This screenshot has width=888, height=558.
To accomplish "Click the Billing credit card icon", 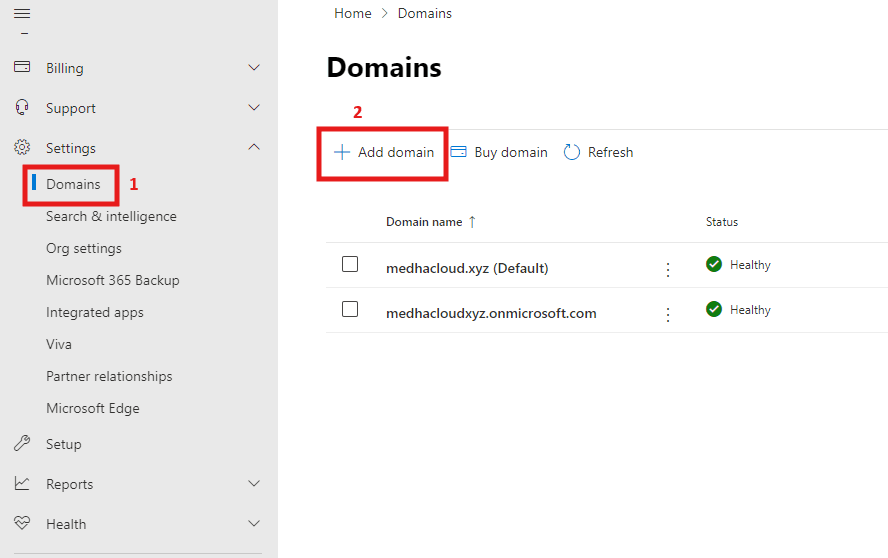I will [x=22, y=68].
